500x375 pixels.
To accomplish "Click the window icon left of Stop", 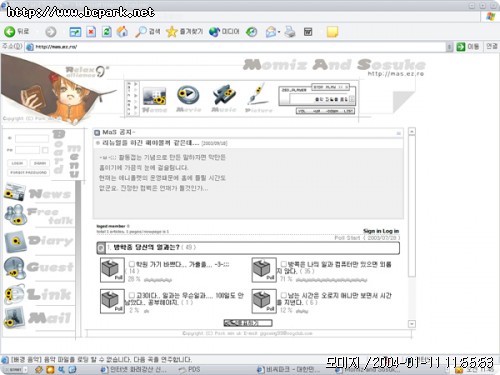I will [x=75, y=32].
